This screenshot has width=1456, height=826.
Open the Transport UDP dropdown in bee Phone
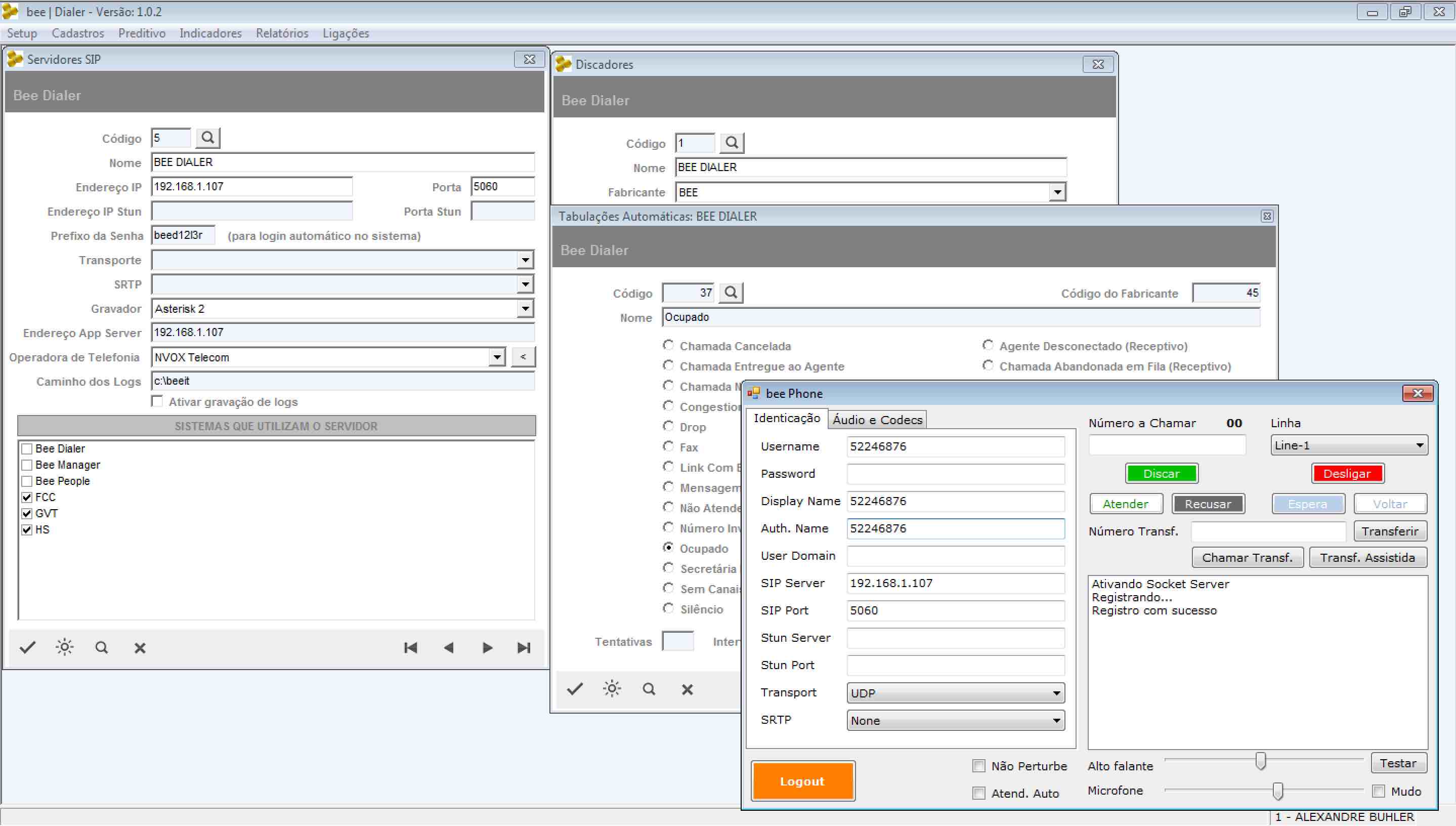(1056, 693)
